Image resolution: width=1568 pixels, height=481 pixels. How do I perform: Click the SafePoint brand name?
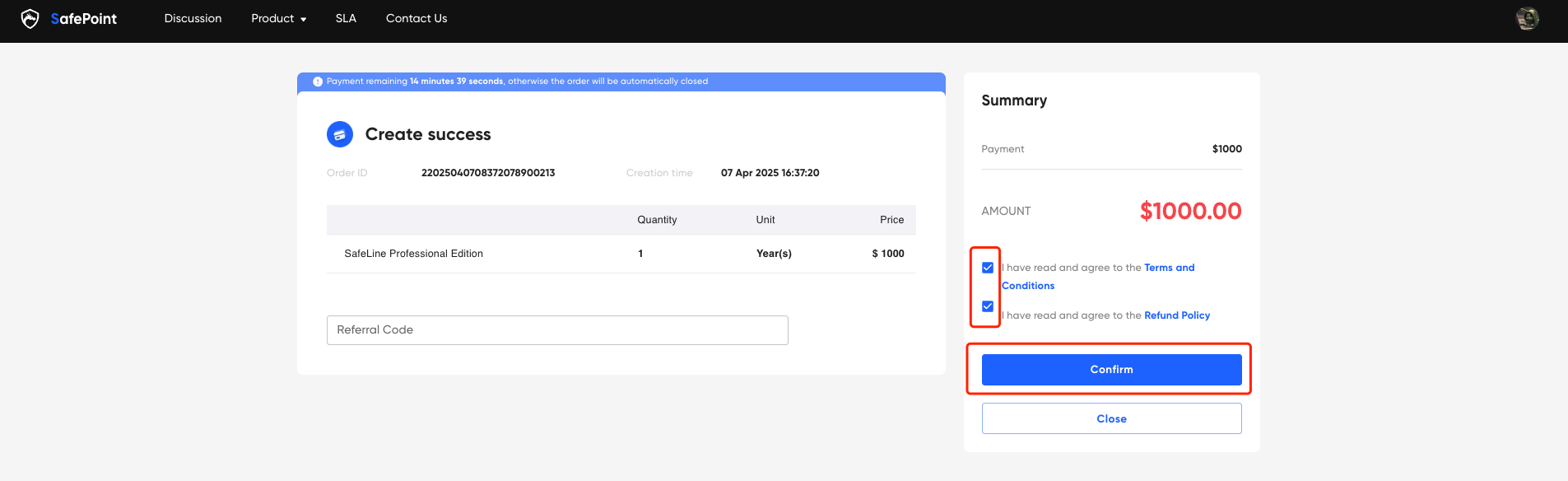(x=84, y=19)
